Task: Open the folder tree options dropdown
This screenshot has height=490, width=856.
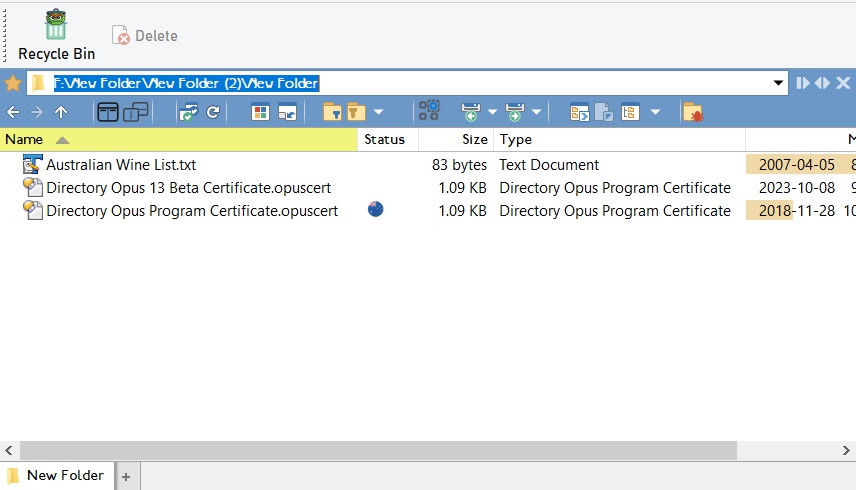Action: pos(656,112)
